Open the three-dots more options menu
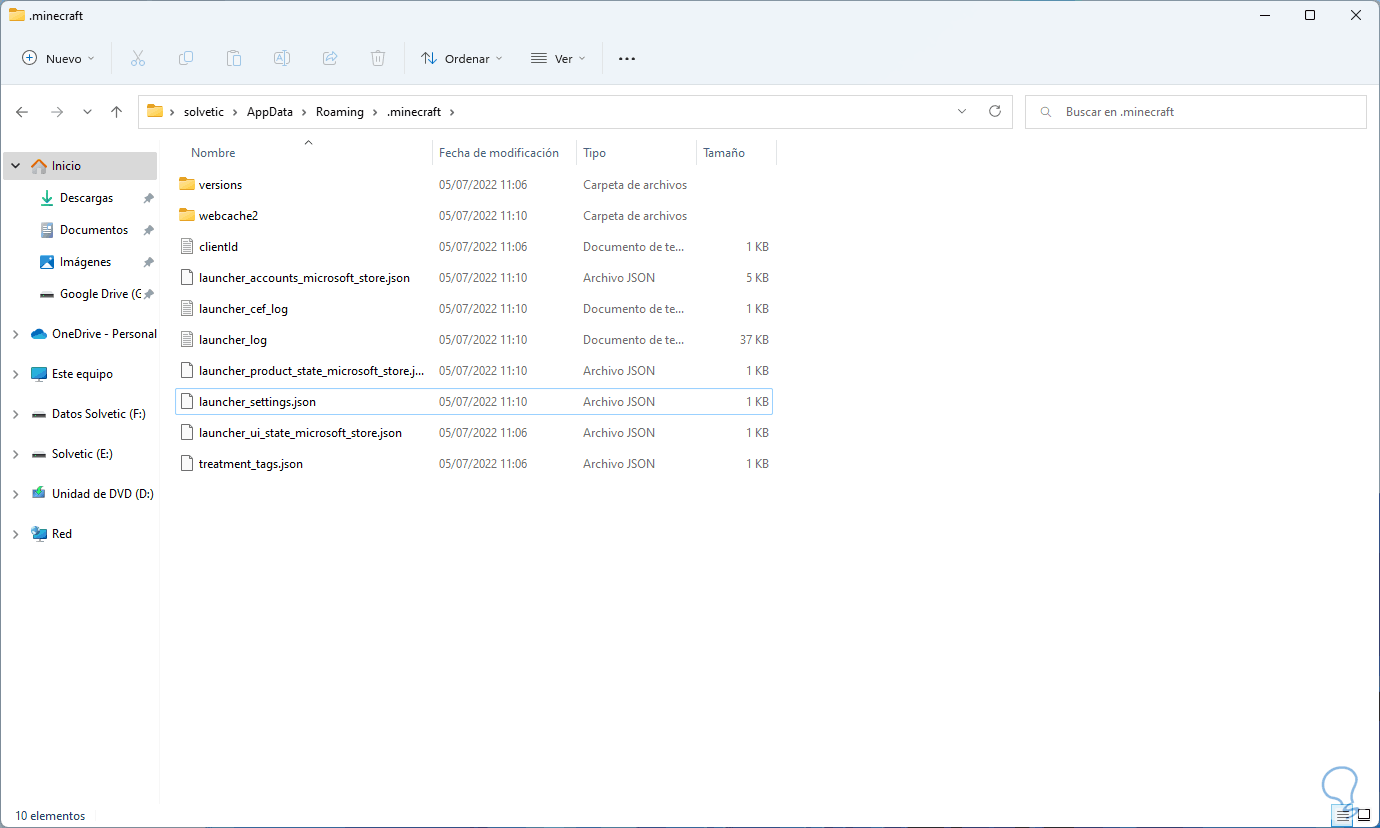Image resolution: width=1380 pixels, height=828 pixels. click(627, 59)
